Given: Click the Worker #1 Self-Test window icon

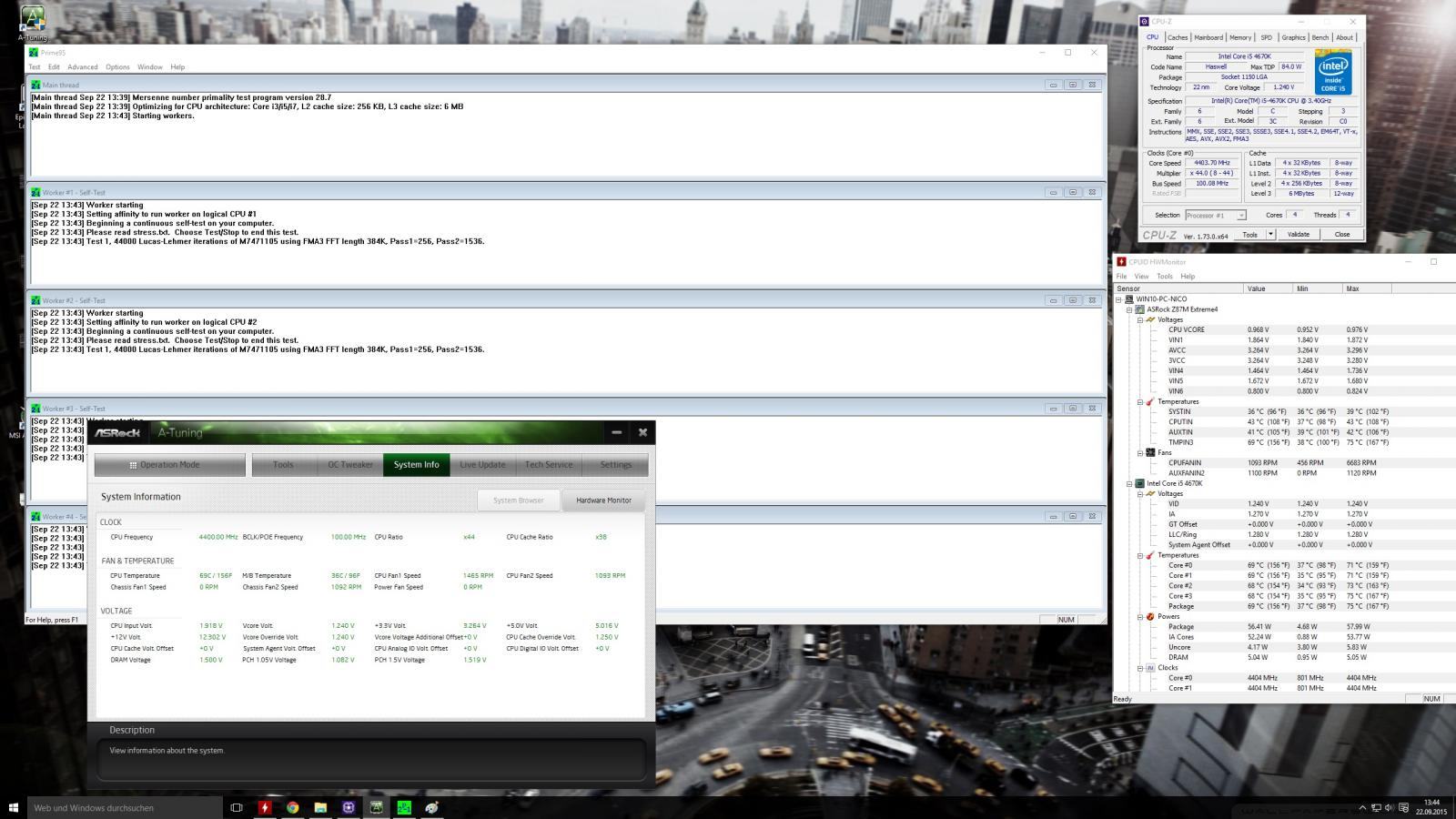Looking at the screenshot, I should 36,193.
